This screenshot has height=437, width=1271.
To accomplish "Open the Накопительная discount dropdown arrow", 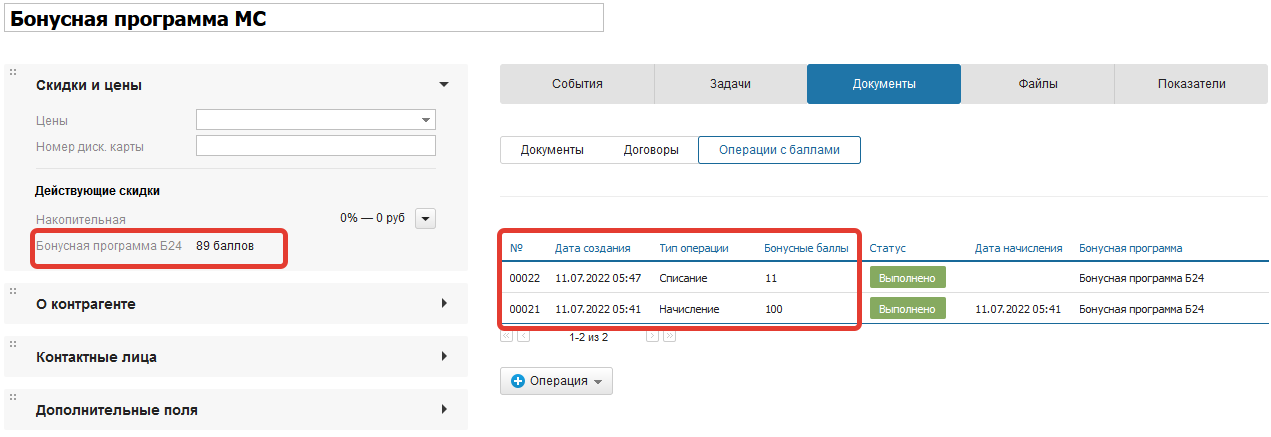I will [x=425, y=218].
